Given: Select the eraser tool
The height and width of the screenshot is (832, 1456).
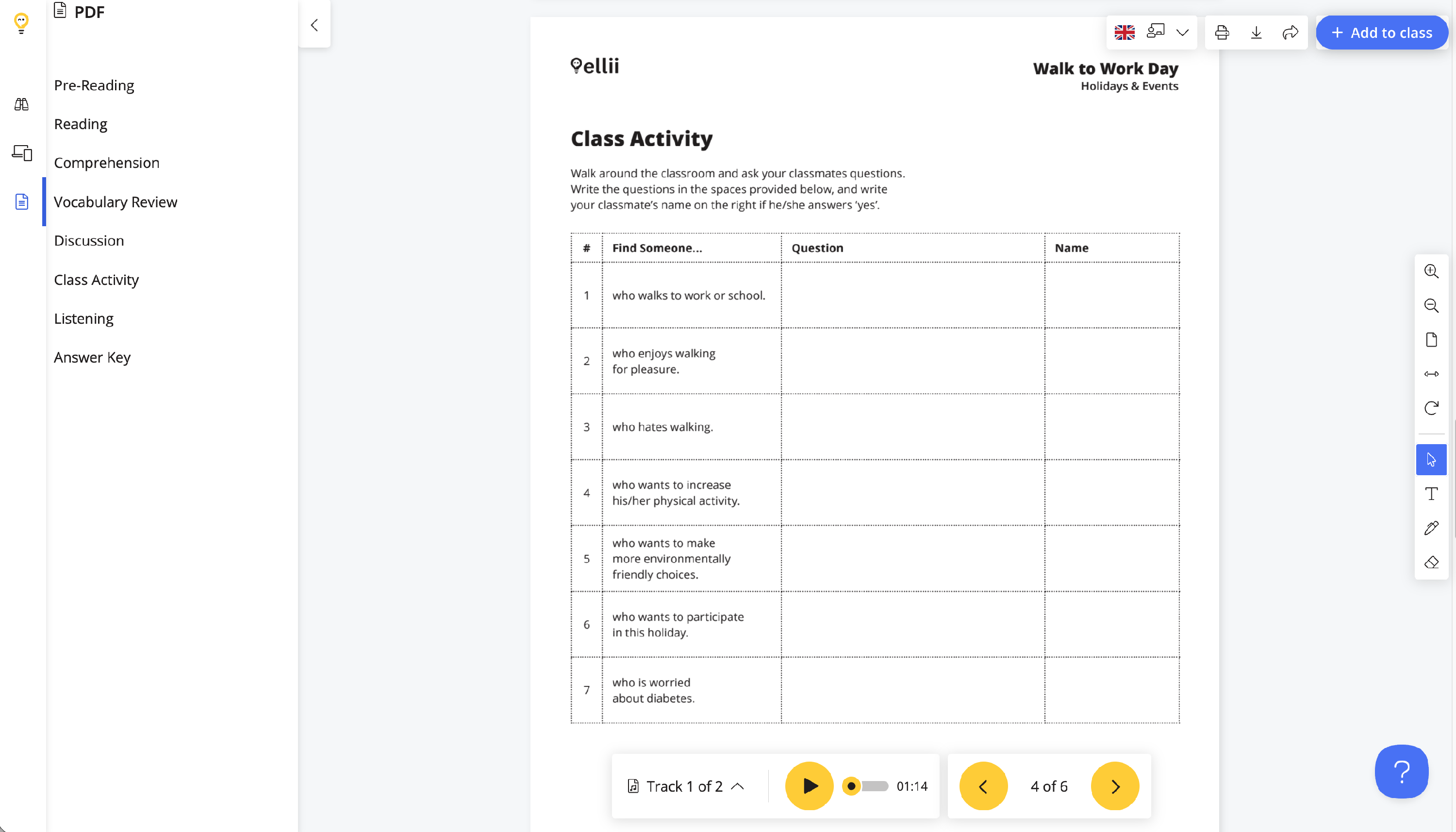Looking at the screenshot, I should pos(1431,562).
